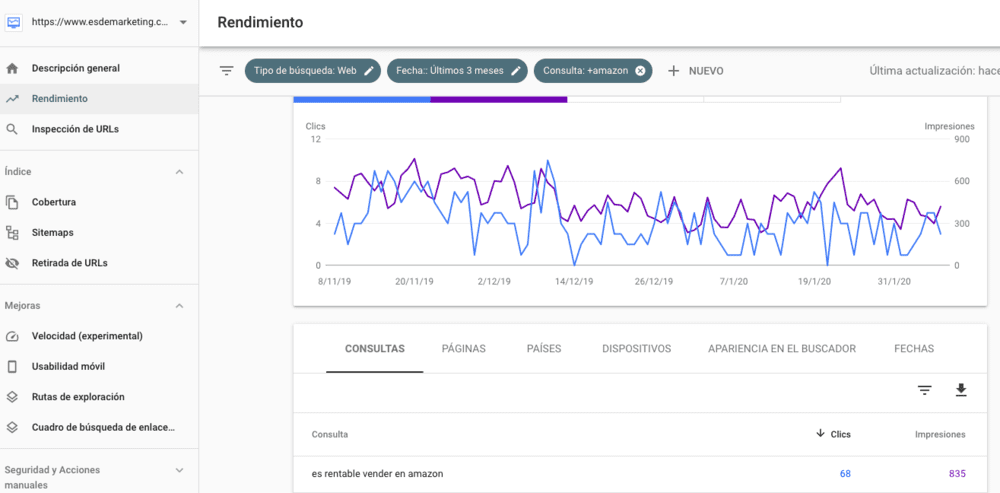Toggle the purple impressions metric card
This screenshot has height=493, width=1000.
pos(498,99)
